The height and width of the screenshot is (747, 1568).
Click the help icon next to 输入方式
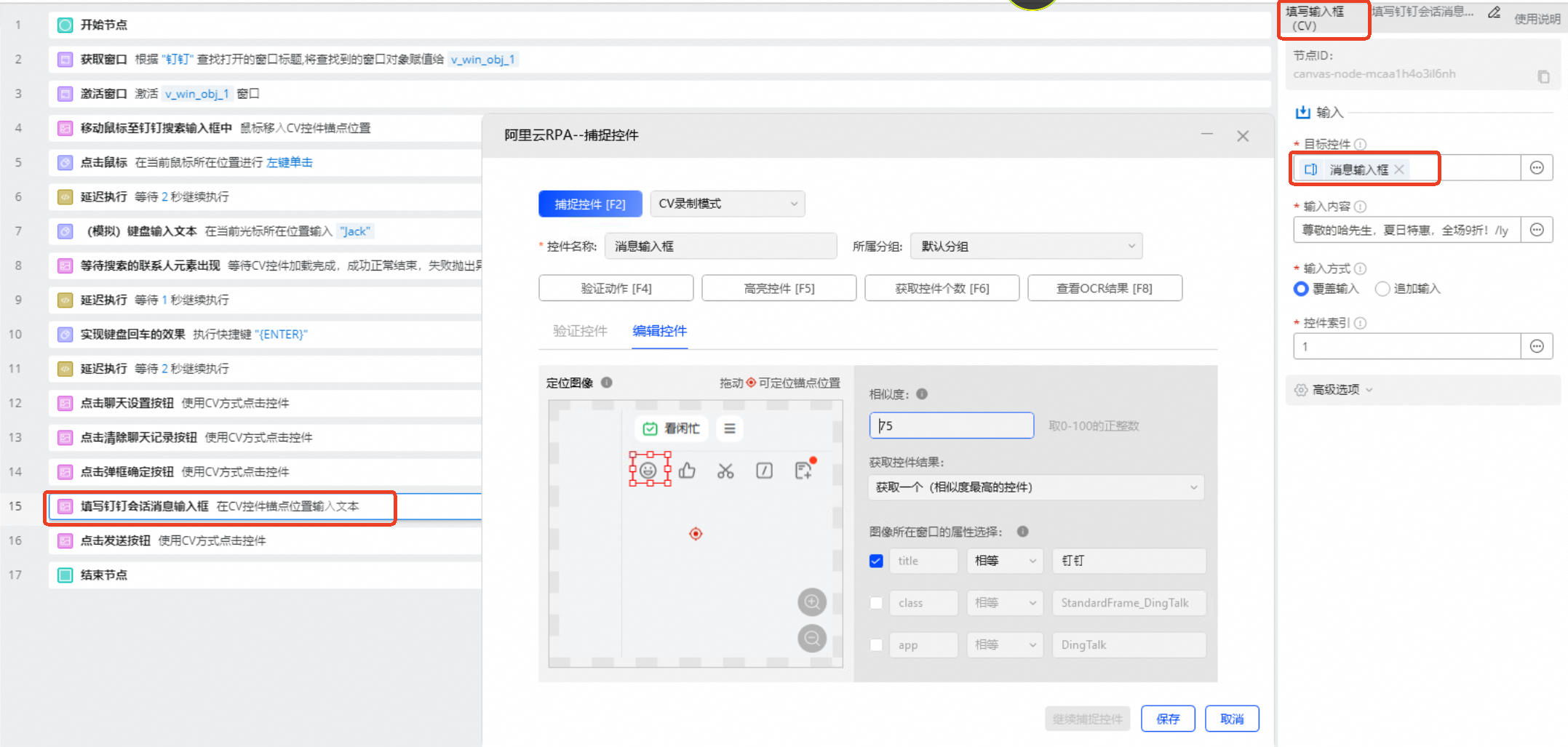(1360, 268)
